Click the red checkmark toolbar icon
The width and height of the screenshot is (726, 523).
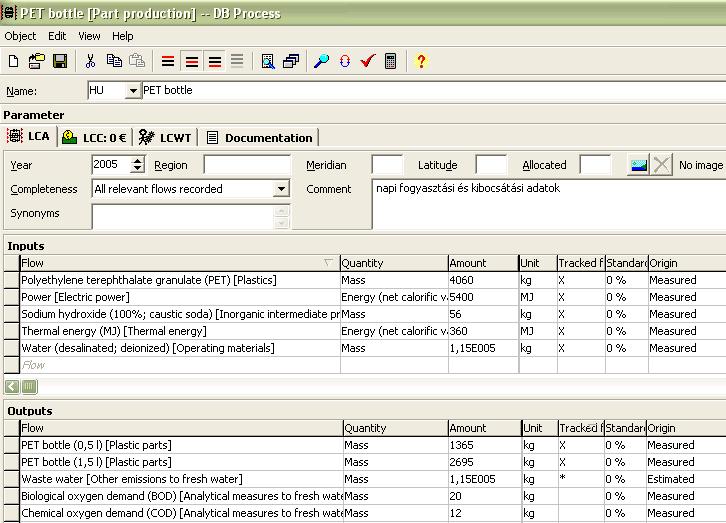tap(368, 61)
